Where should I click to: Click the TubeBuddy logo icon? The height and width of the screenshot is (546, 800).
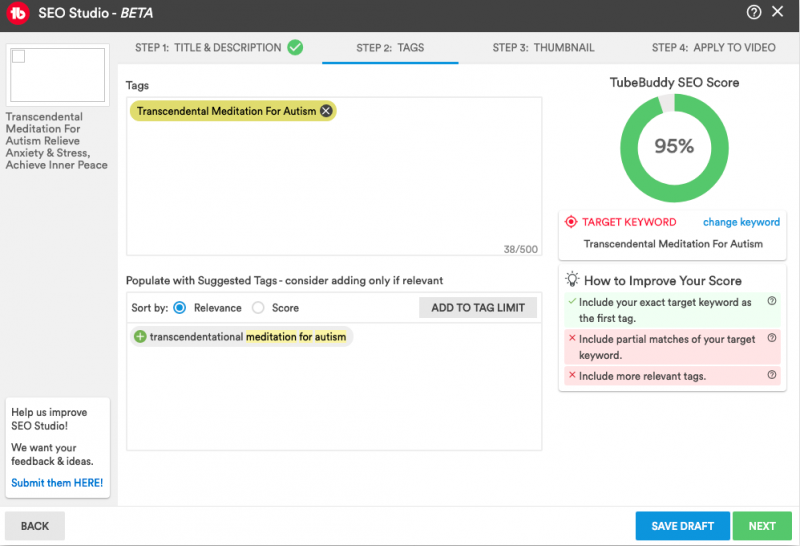(x=17, y=14)
